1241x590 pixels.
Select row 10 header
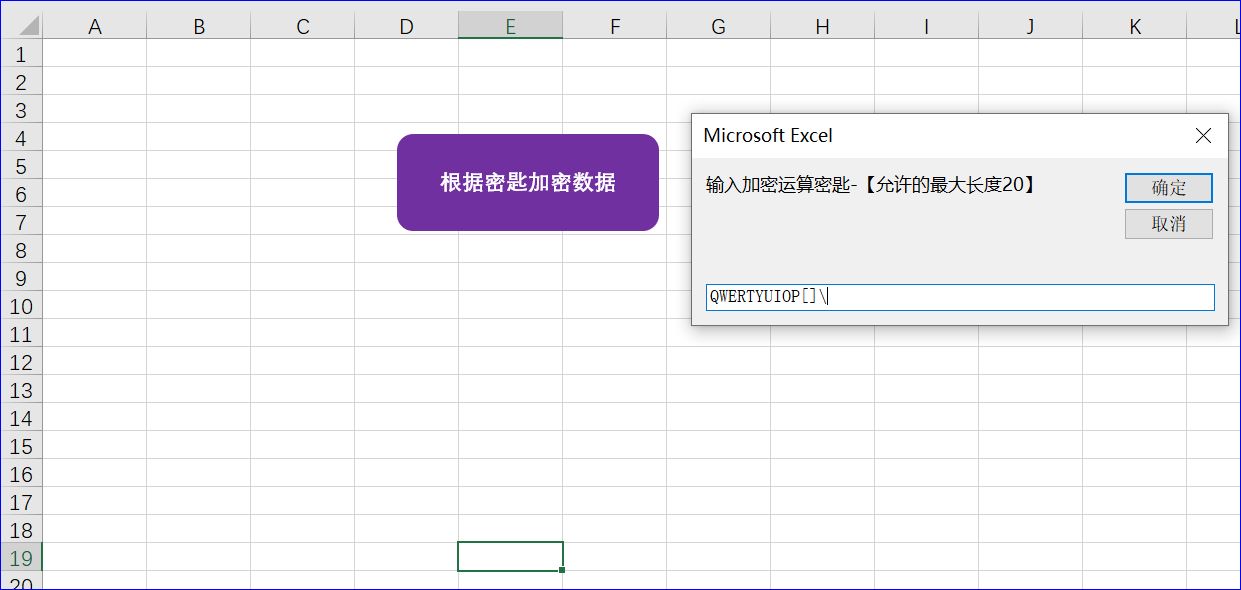[21, 306]
